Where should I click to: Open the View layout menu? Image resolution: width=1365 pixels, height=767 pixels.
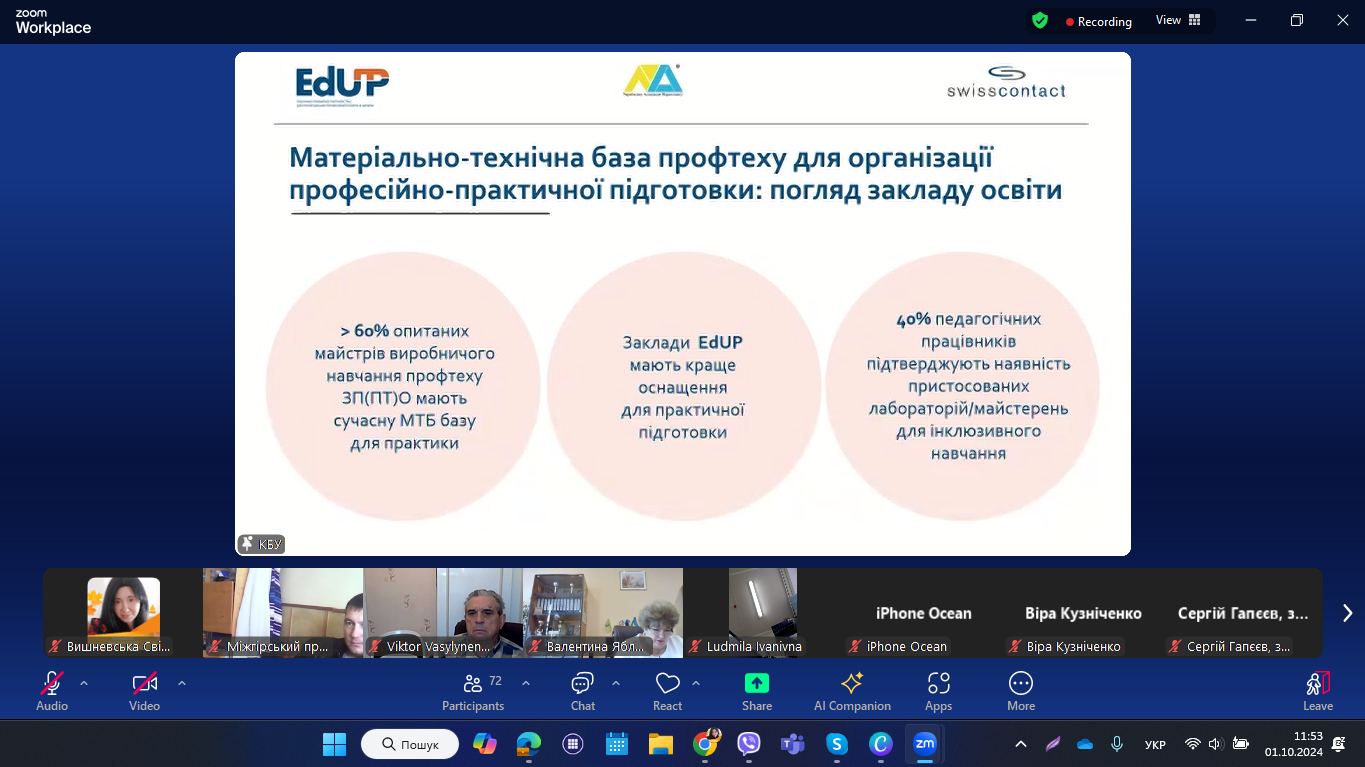[x=1178, y=20]
